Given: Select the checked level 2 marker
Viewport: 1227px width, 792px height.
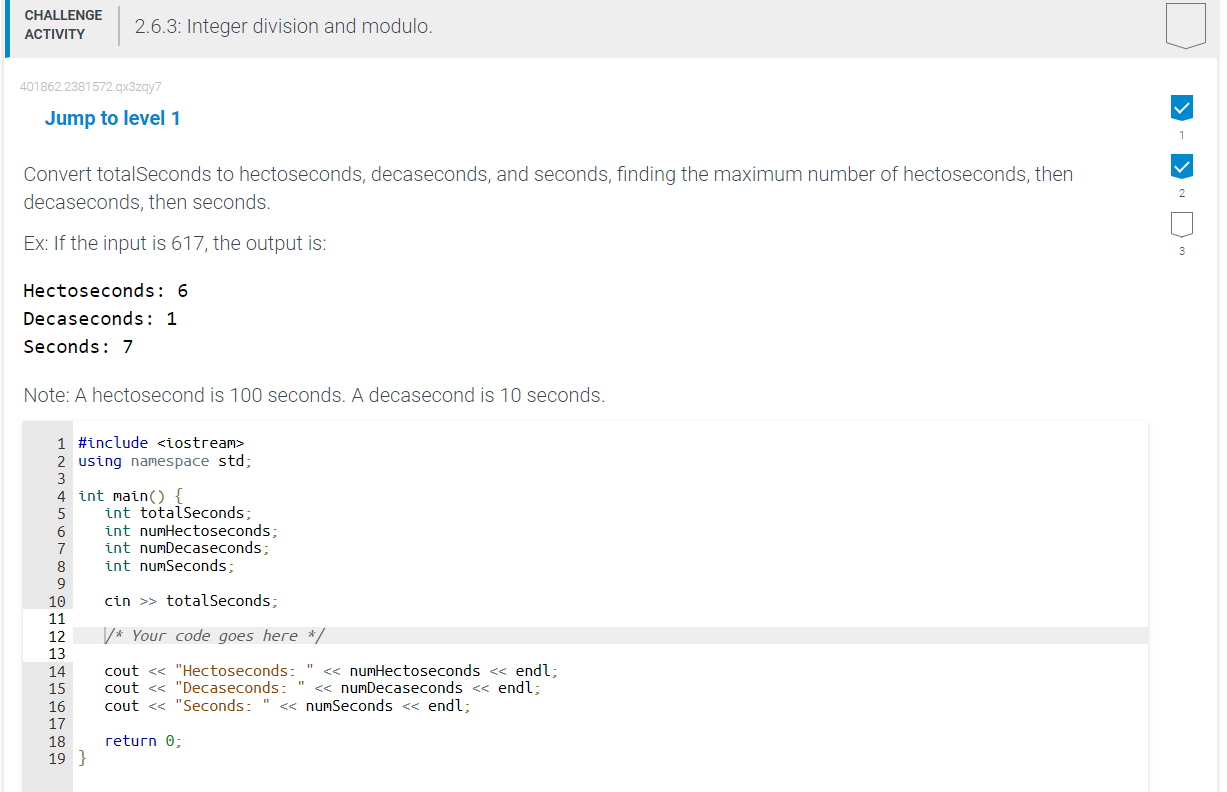Looking at the screenshot, I should point(1181,164).
